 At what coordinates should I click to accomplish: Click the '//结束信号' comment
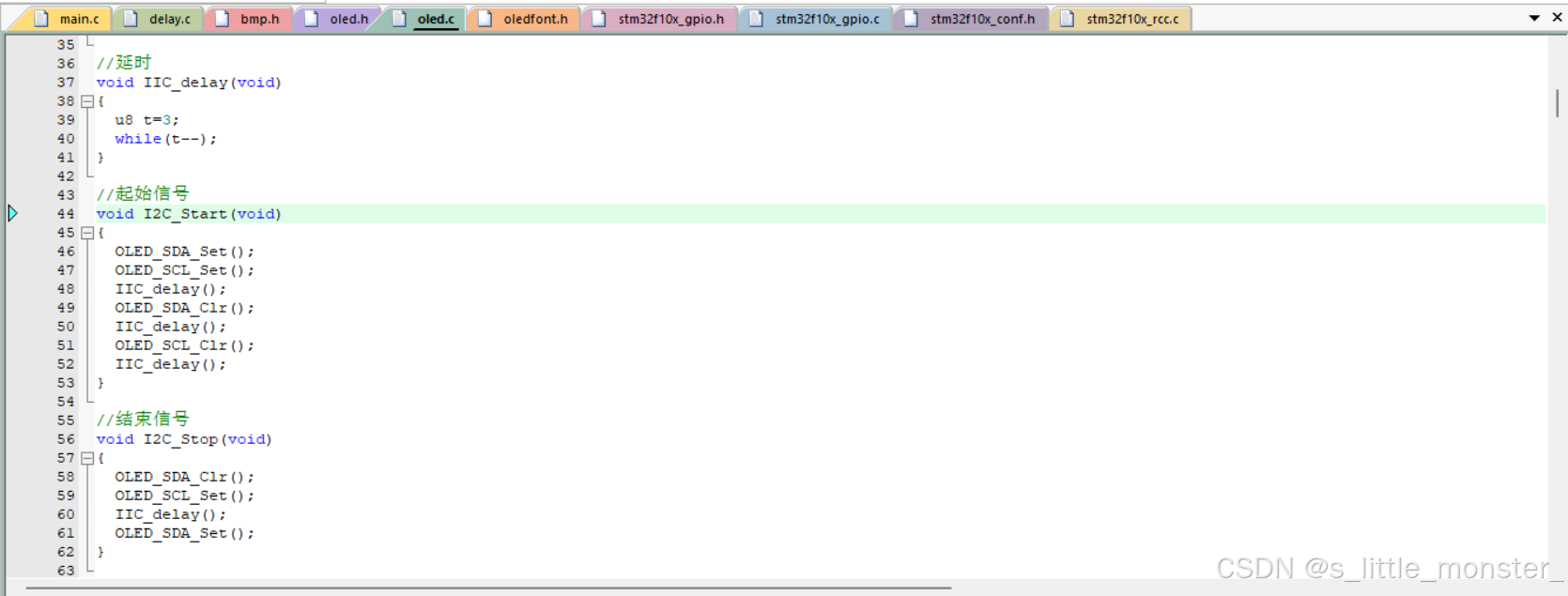pyautogui.click(x=143, y=420)
